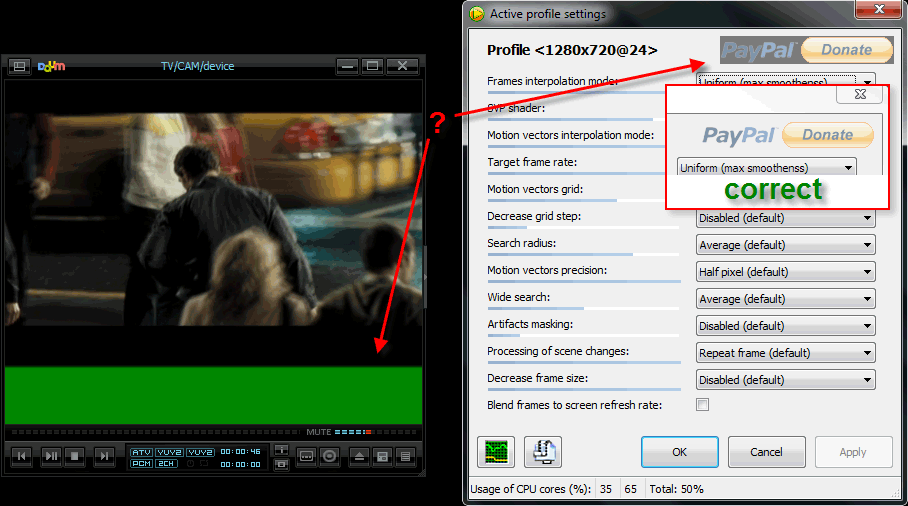Image resolution: width=908 pixels, height=506 pixels.
Task: Open Processing of scene changes dropdown
Action: 785,353
